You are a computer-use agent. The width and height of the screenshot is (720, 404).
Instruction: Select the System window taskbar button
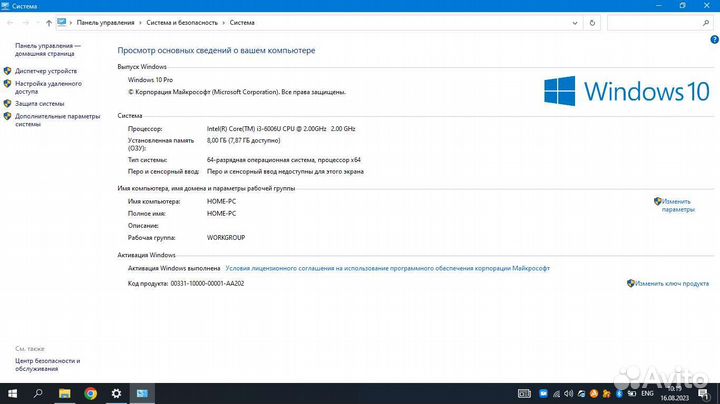click(x=142, y=393)
